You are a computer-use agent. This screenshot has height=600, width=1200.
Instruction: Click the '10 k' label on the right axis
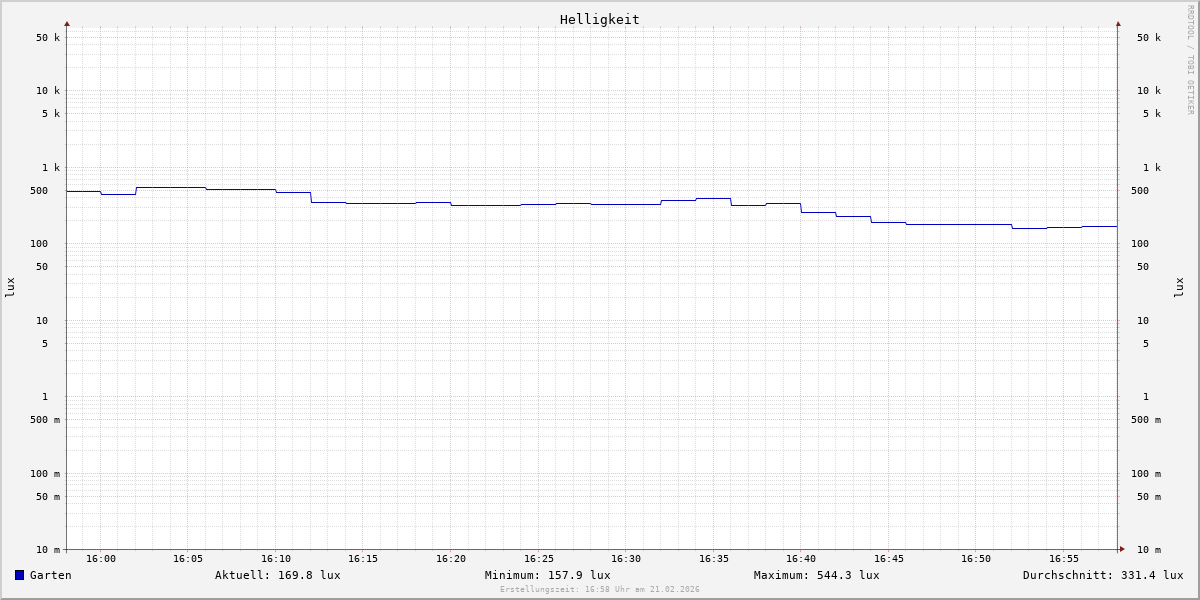[1149, 91]
